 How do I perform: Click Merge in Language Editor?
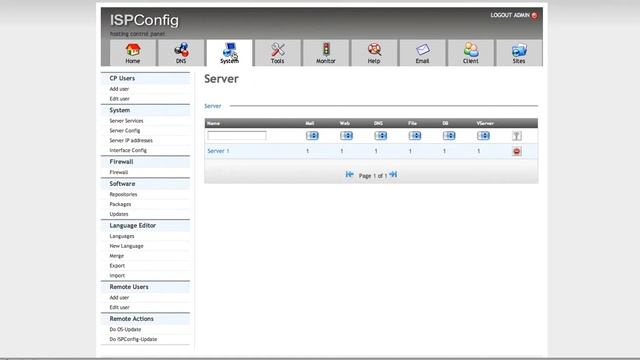coord(116,256)
